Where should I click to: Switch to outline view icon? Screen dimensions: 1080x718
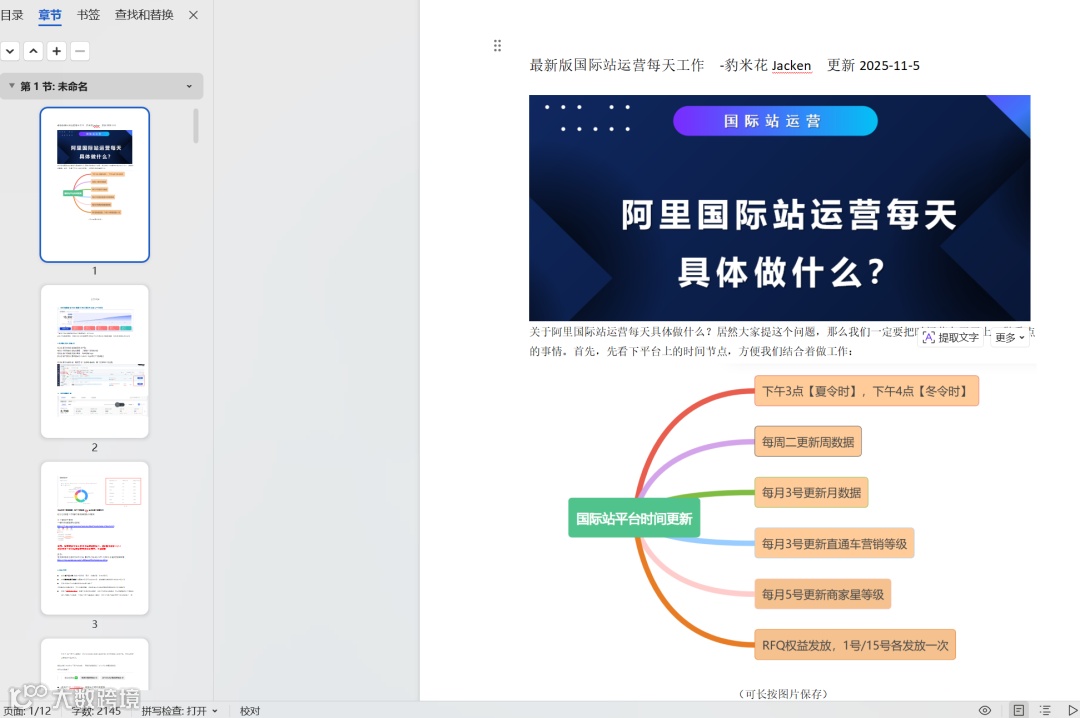pyautogui.click(x=1045, y=710)
